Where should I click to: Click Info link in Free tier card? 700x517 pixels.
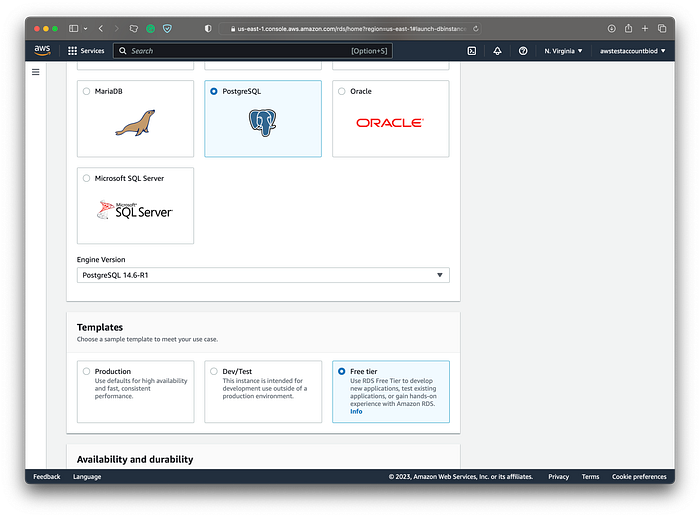(x=356, y=411)
